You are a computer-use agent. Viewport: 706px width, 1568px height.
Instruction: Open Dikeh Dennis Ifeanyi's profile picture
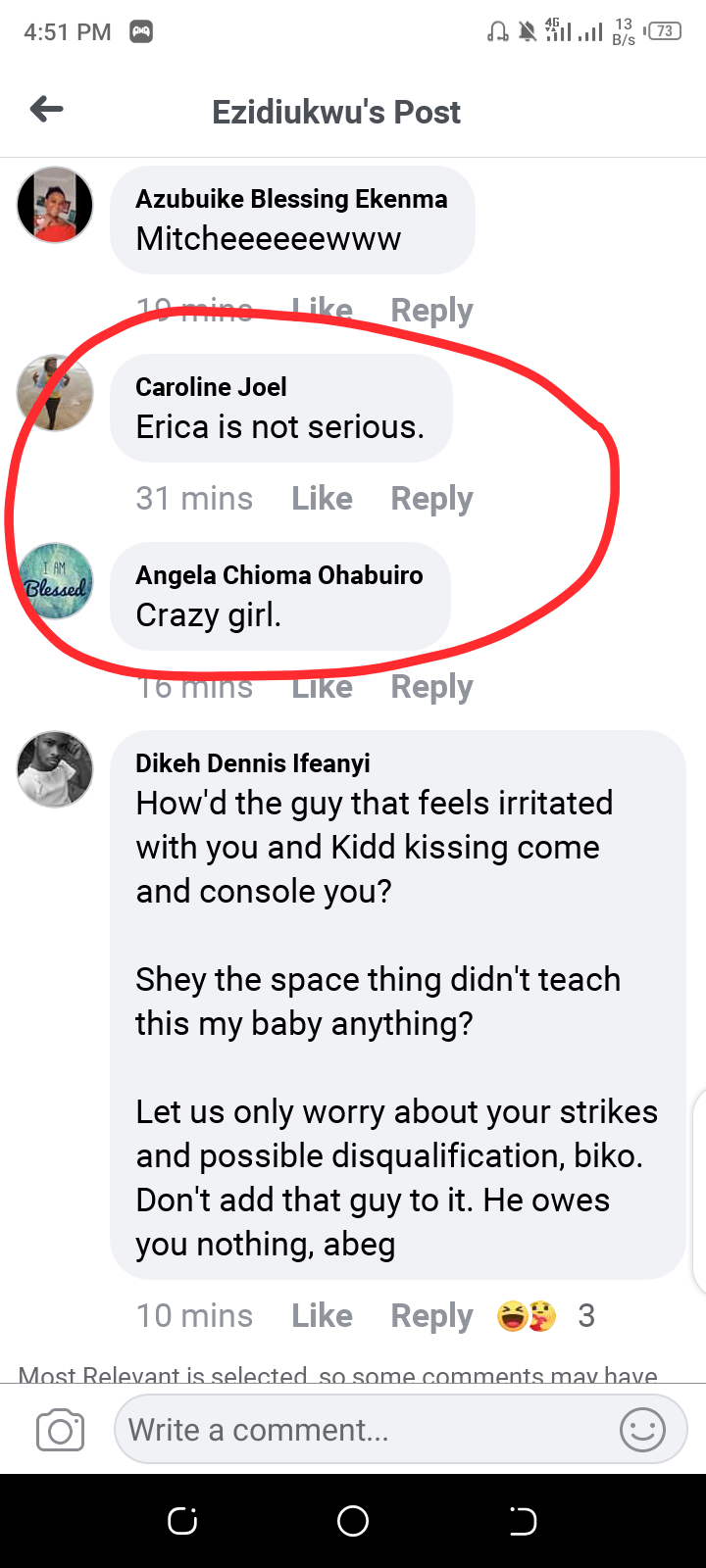click(56, 769)
